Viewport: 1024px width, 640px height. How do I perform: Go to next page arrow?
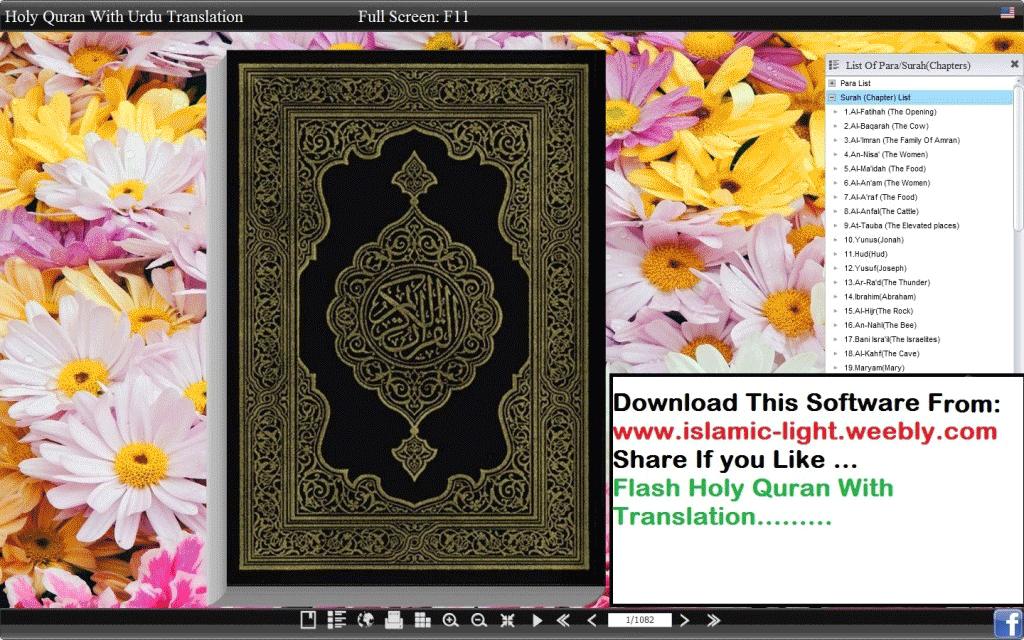coord(684,620)
